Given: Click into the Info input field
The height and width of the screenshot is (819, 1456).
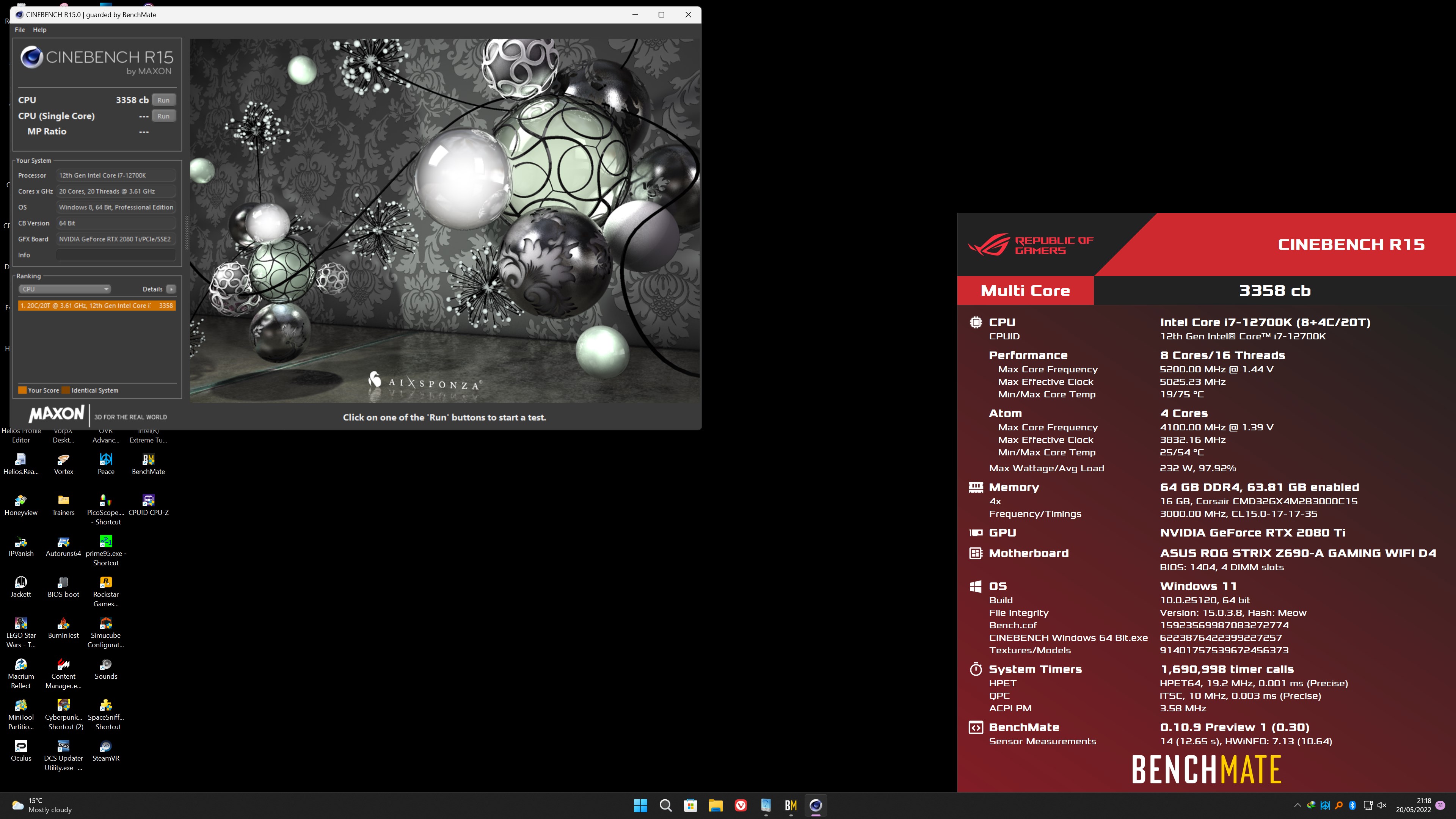Looking at the screenshot, I should pyautogui.click(x=116, y=255).
